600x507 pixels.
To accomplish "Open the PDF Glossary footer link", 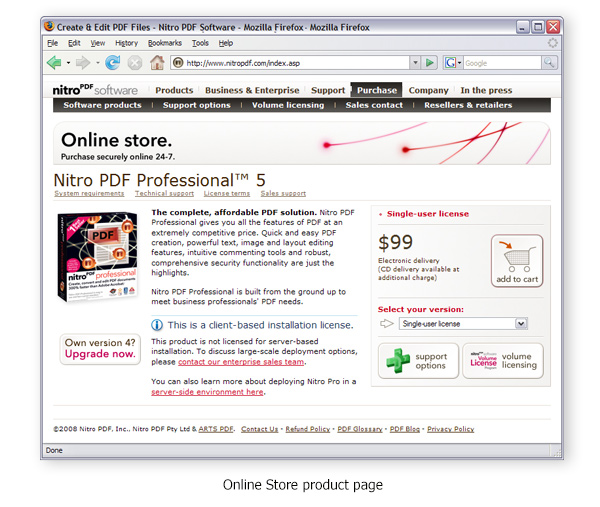I will pyautogui.click(x=360, y=429).
